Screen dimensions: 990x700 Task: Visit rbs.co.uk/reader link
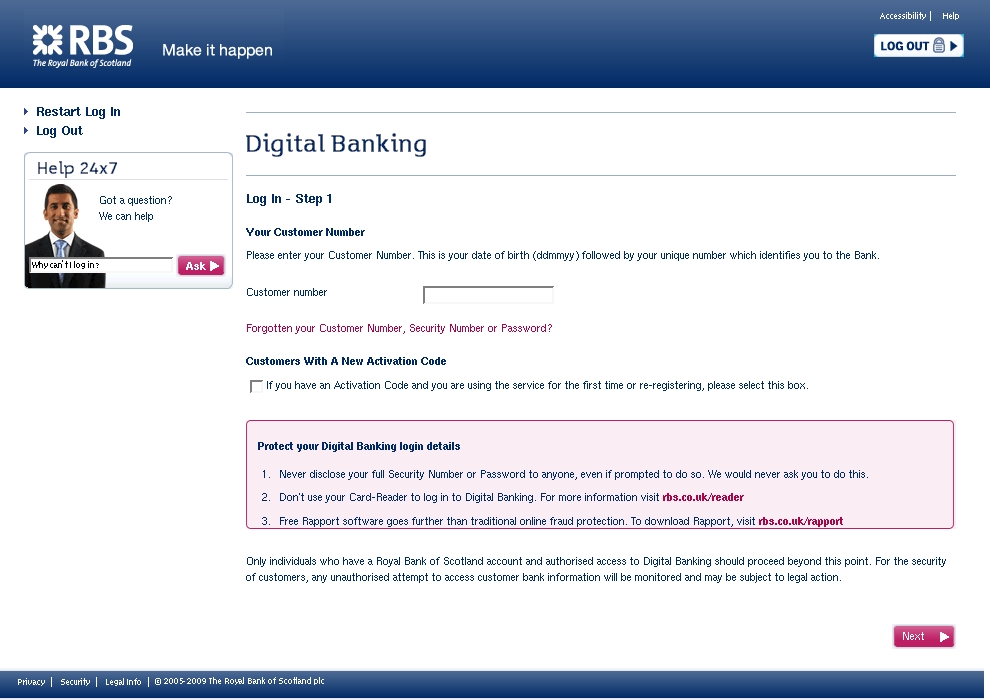[x=703, y=497]
